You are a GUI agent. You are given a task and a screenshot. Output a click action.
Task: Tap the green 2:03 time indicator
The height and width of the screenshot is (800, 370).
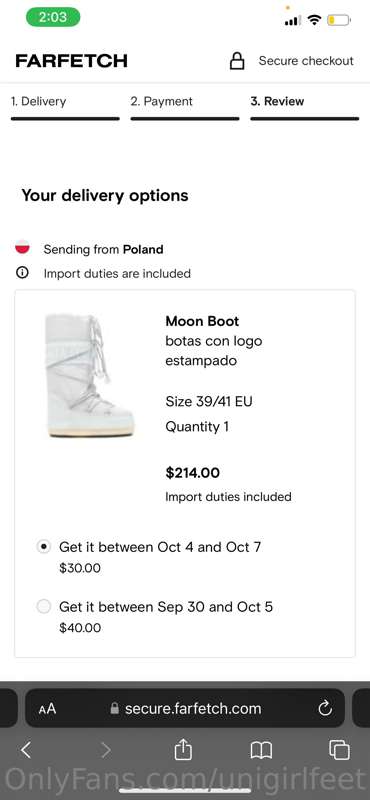coord(53,17)
